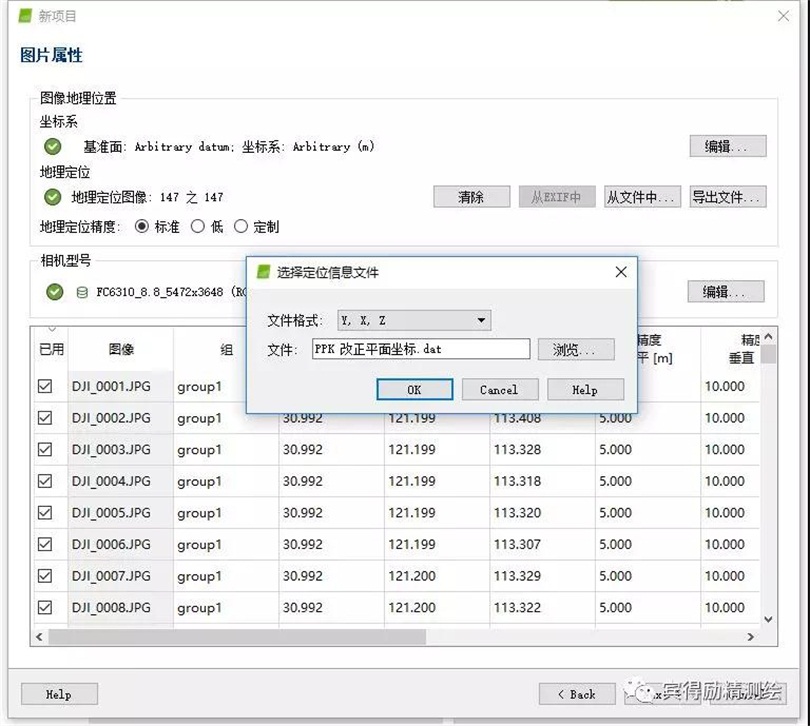Screen dimensions: 810x726
Task: Sort by the 已用 column header
Action: pos(51,349)
